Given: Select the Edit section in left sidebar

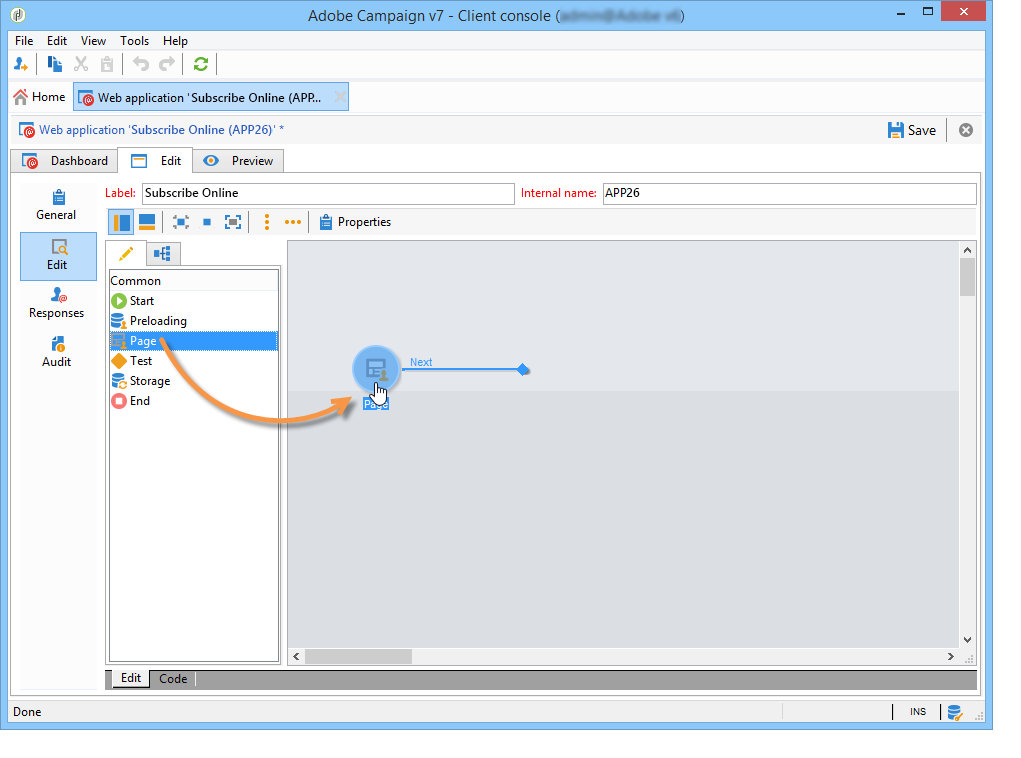Looking at the screenshot, I should (x=58, y=256).
